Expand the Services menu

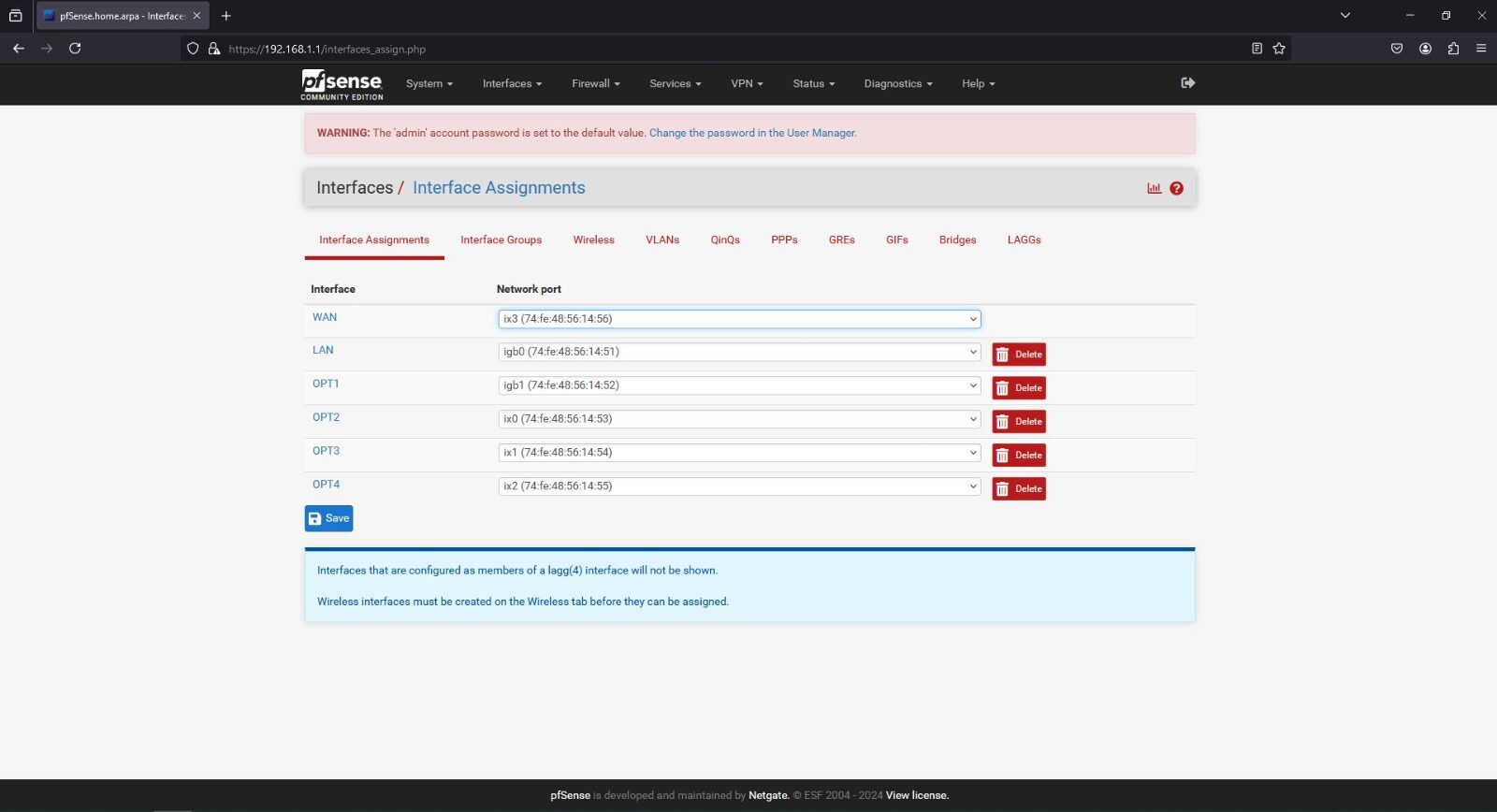[676, 84]
